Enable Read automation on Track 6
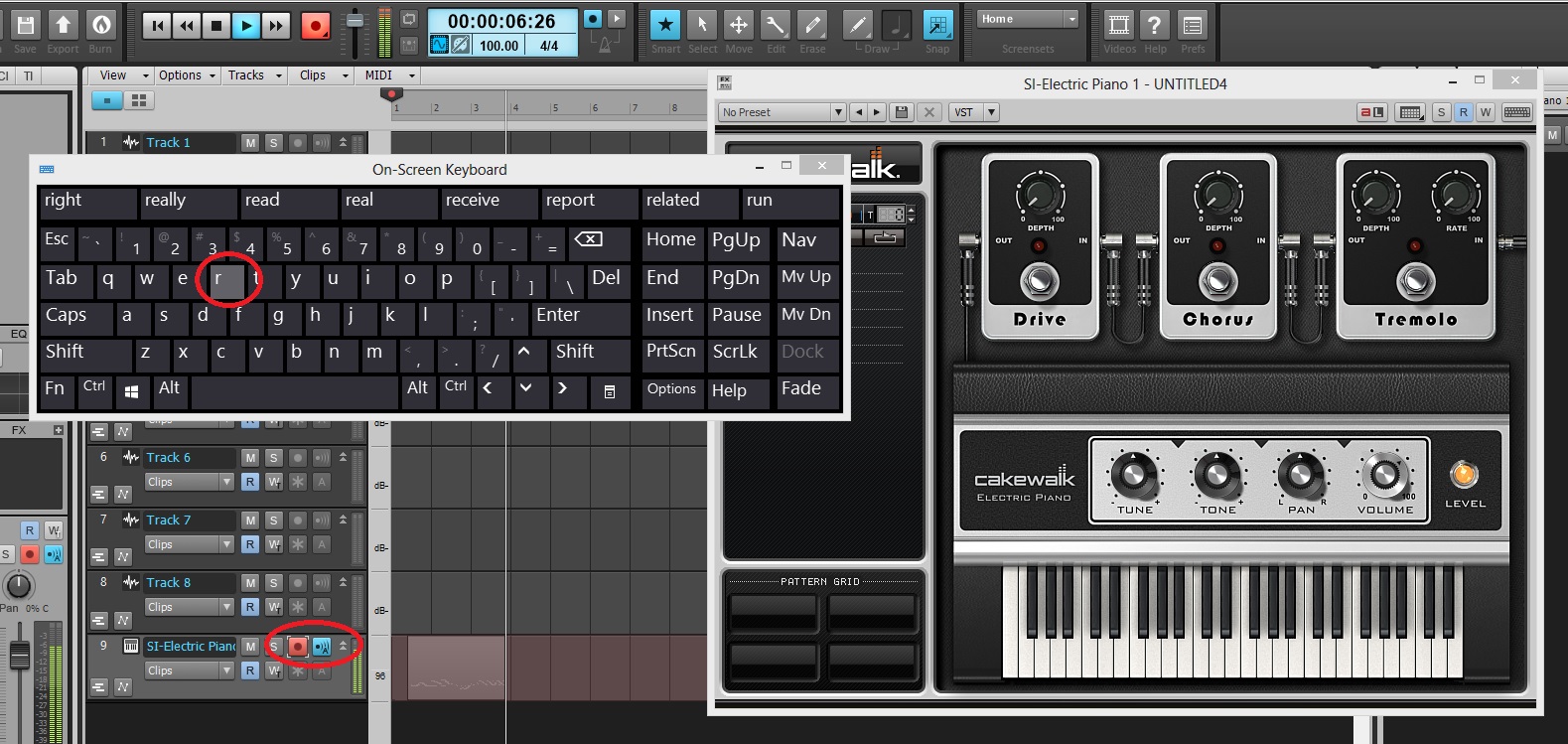1568x744 pixels. [x=250, y=482]
